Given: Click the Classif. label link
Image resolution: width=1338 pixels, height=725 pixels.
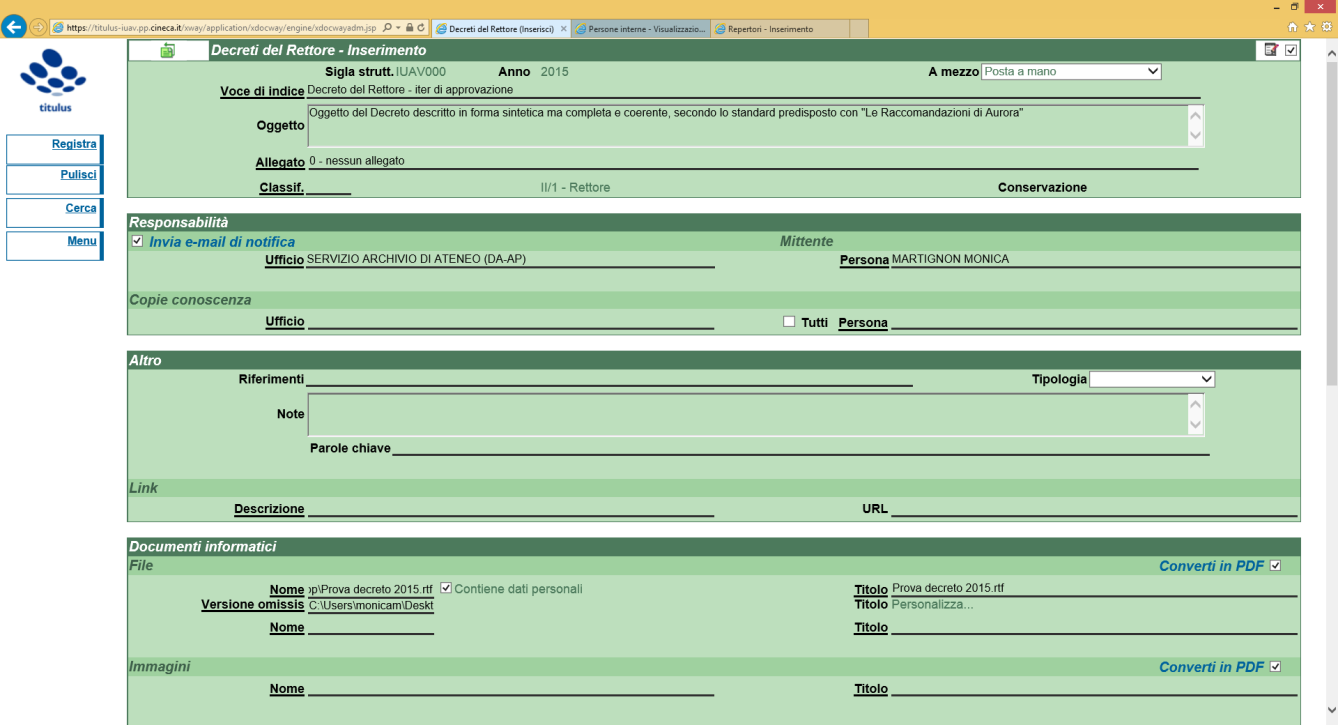Looking at the screenshot, I should pyautogui.click(x=282, y=188).
